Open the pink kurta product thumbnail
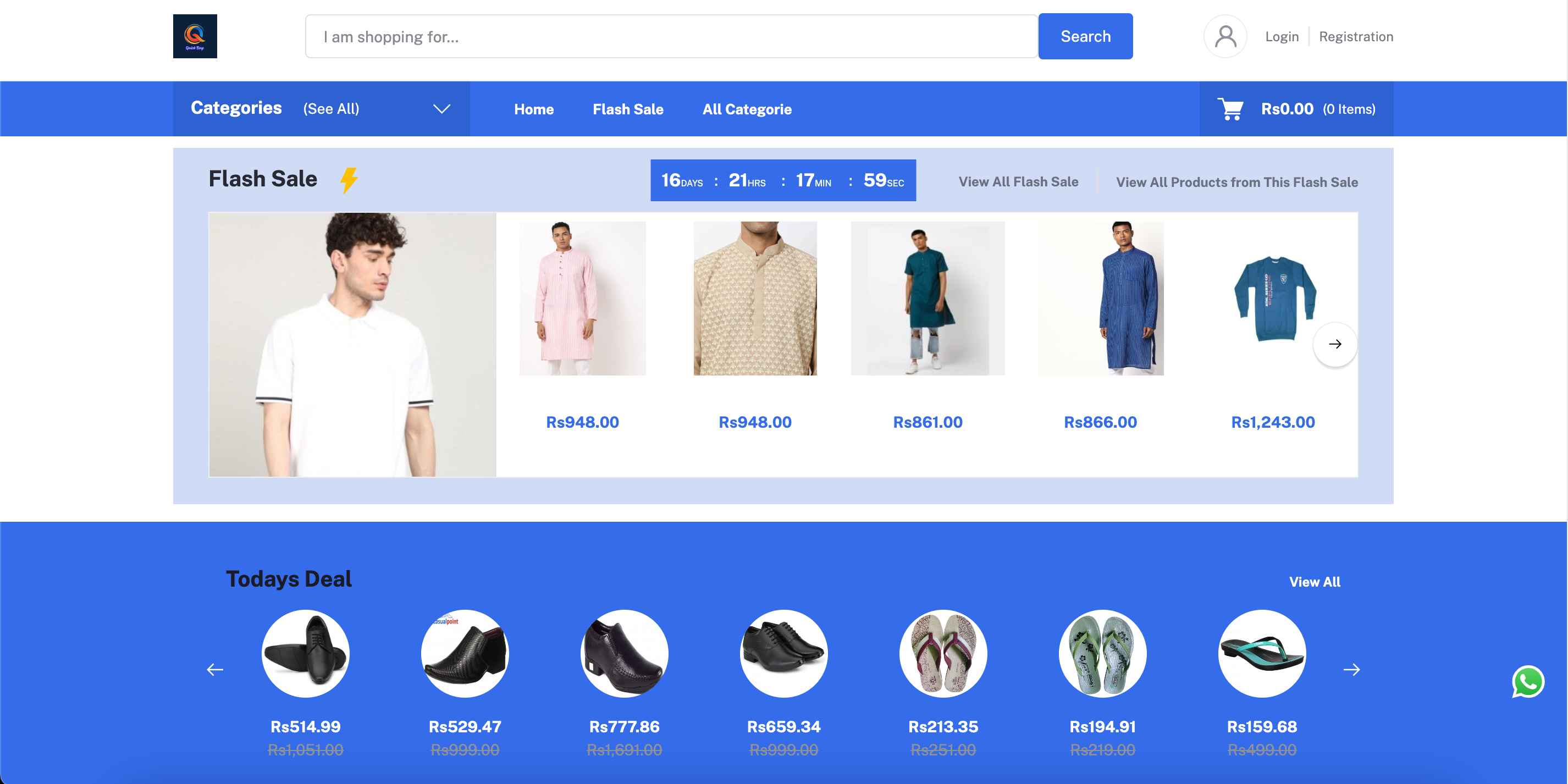 [x=583, y=298]
